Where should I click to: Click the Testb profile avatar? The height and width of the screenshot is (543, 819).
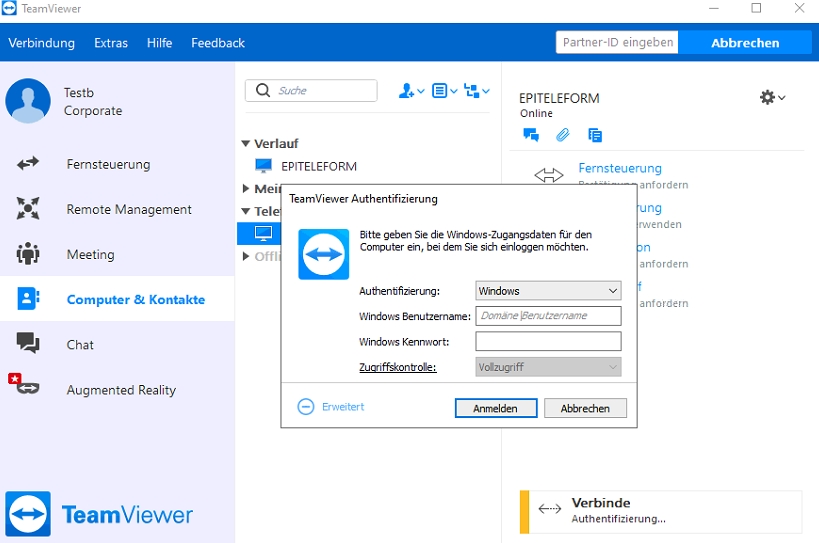(28, 101)
